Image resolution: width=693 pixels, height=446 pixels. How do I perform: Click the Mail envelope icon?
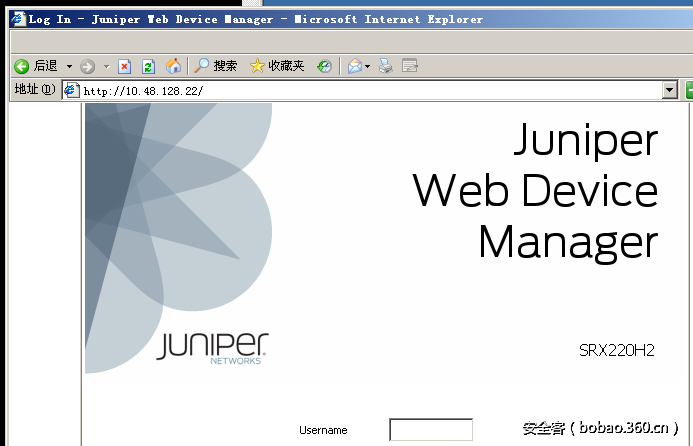(354, 66)
